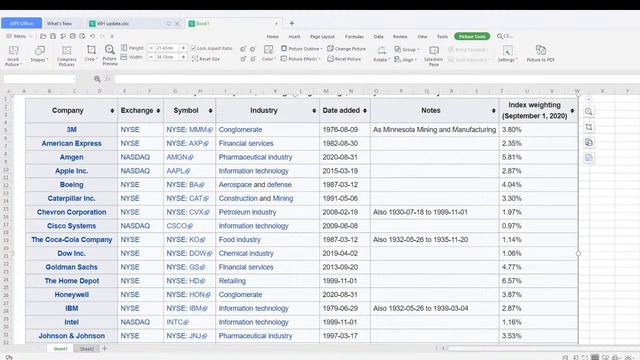Click the Height input field
The width and height of the screenshot is (640, 360).
coord(167,48)
